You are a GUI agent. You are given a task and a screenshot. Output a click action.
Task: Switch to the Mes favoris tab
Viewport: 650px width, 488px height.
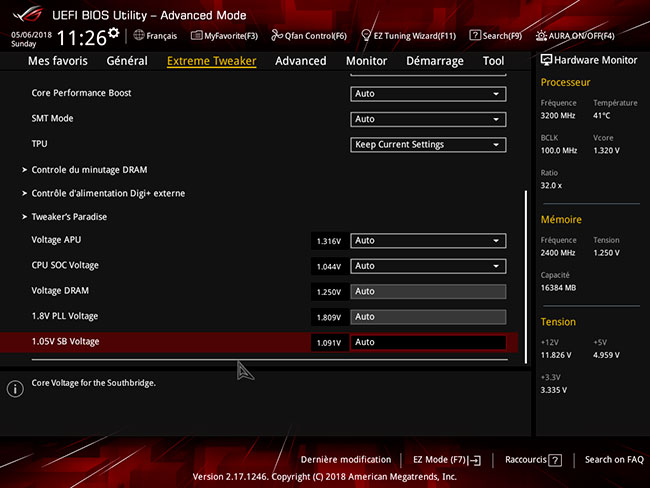click(58, 61)
